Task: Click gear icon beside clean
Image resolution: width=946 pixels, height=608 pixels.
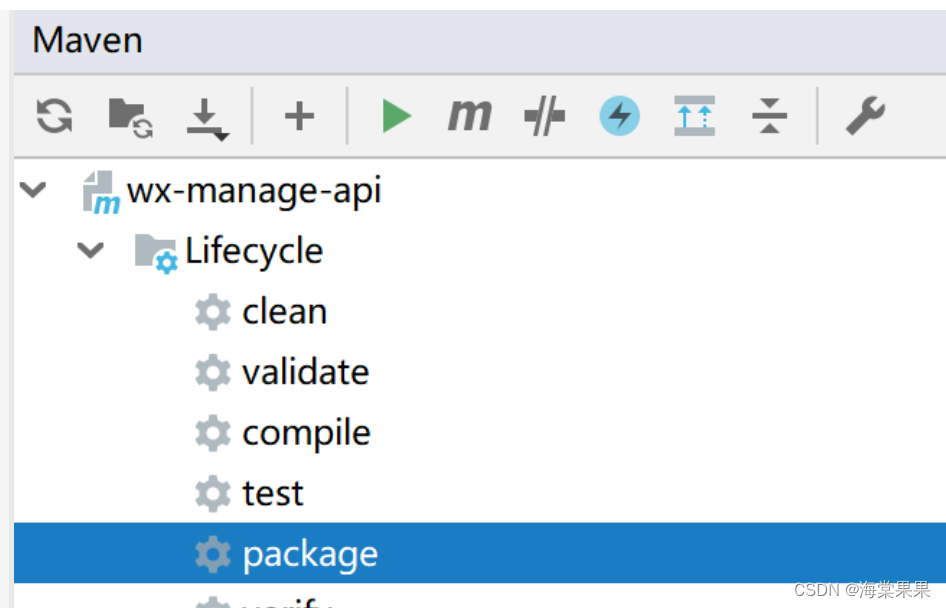Action: pyautogui.click(x=213, y=312)
